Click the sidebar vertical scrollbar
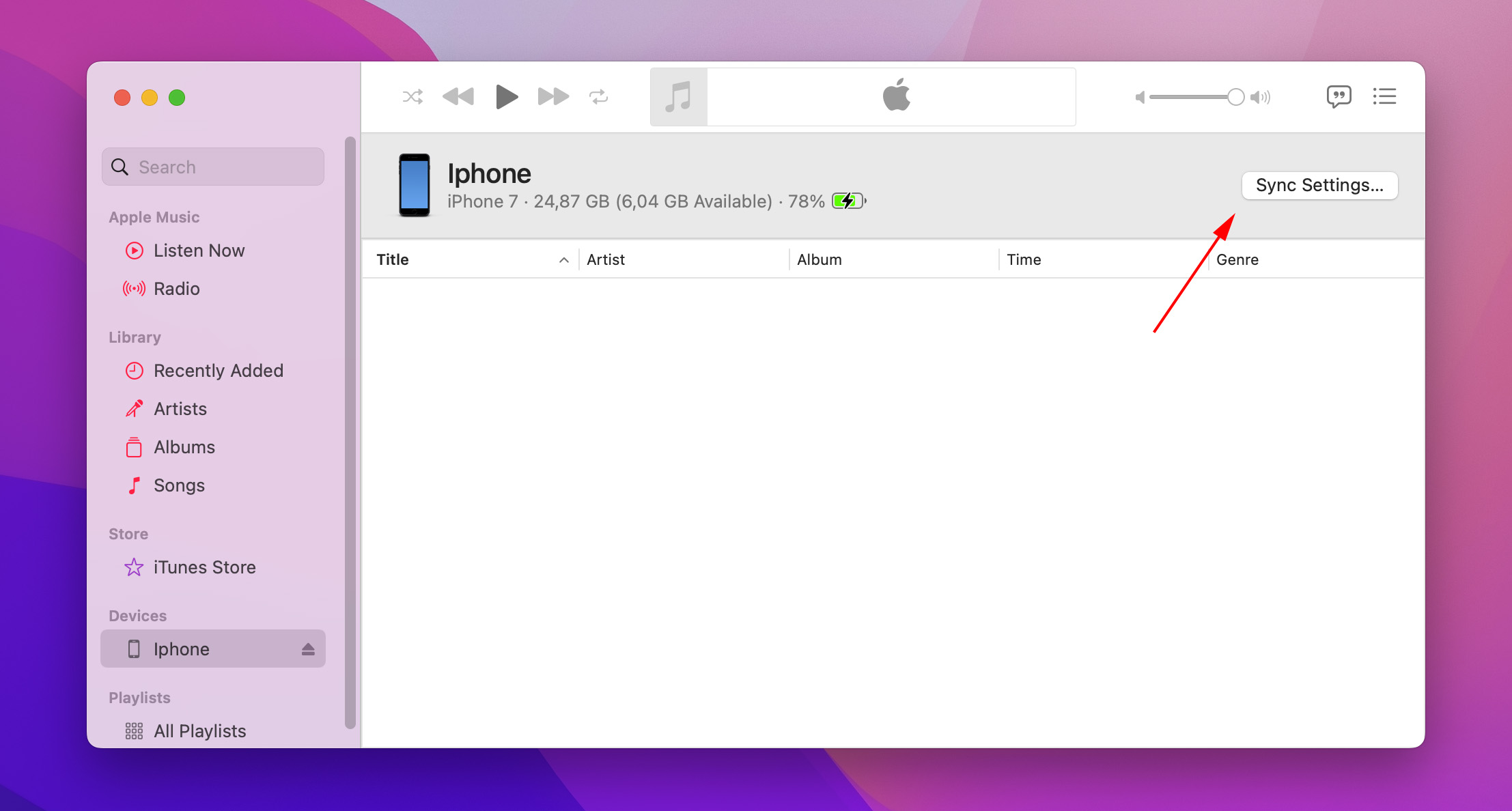This screenshot has height=811, width=1512. (x=350, y=433)
